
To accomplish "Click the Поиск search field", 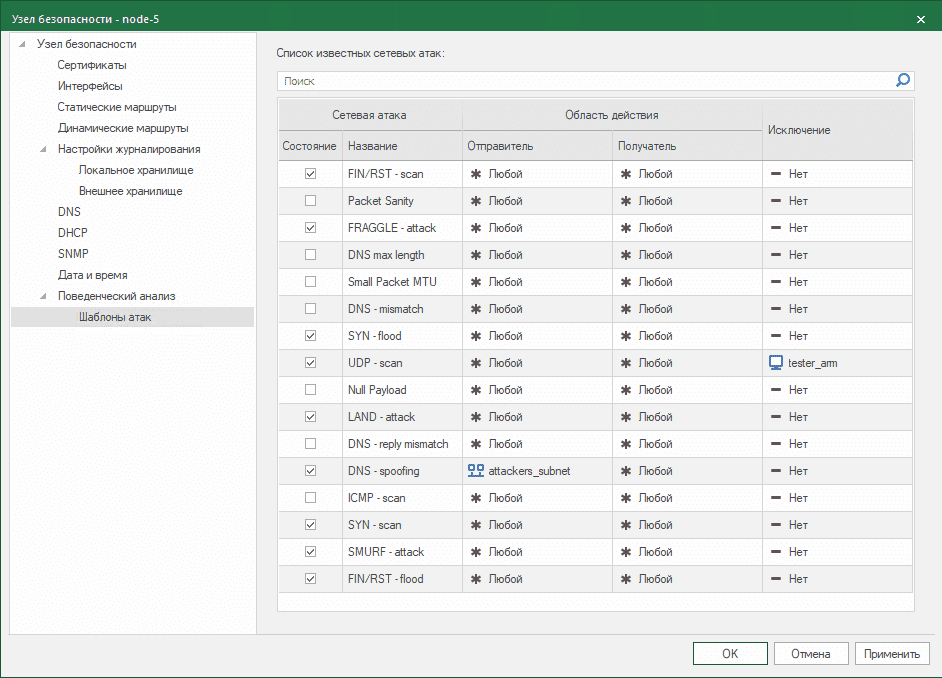I will click(580, 81).
